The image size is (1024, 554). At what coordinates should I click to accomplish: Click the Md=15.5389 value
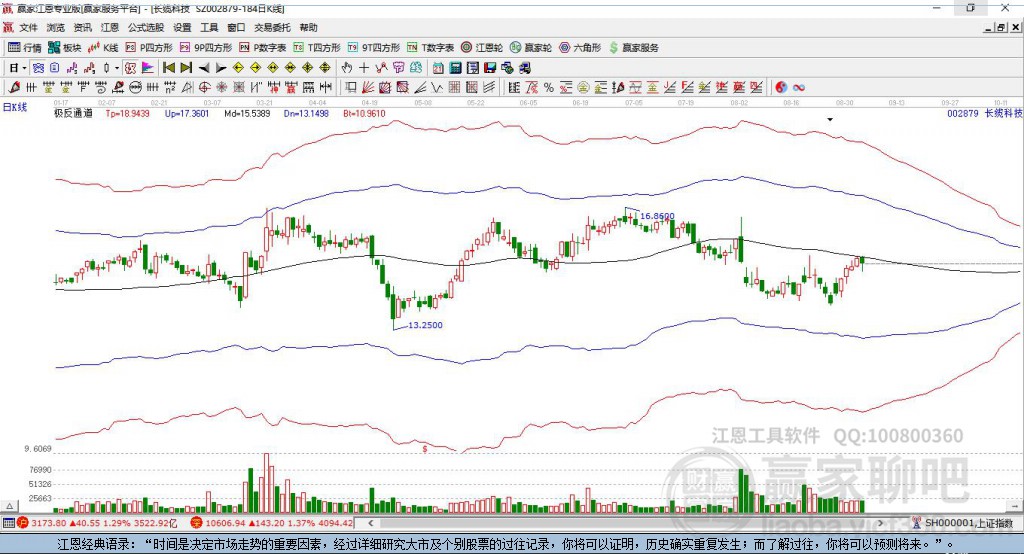pyautogui.click(x=247, y=113)
